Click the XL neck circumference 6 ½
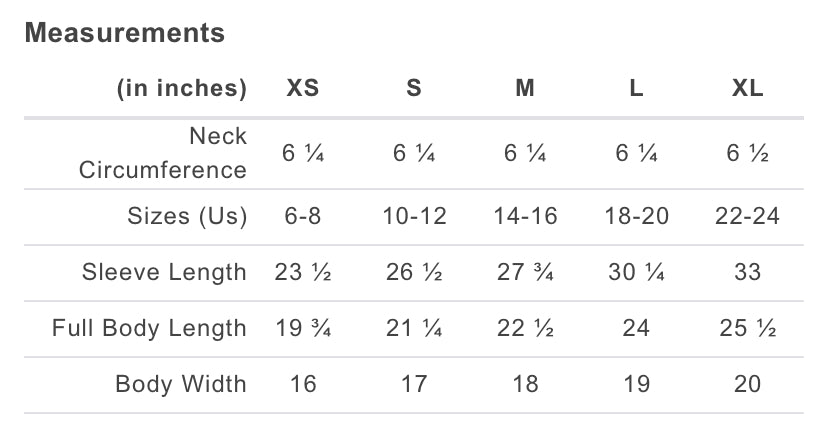The image size is (828, 441). 747,153
